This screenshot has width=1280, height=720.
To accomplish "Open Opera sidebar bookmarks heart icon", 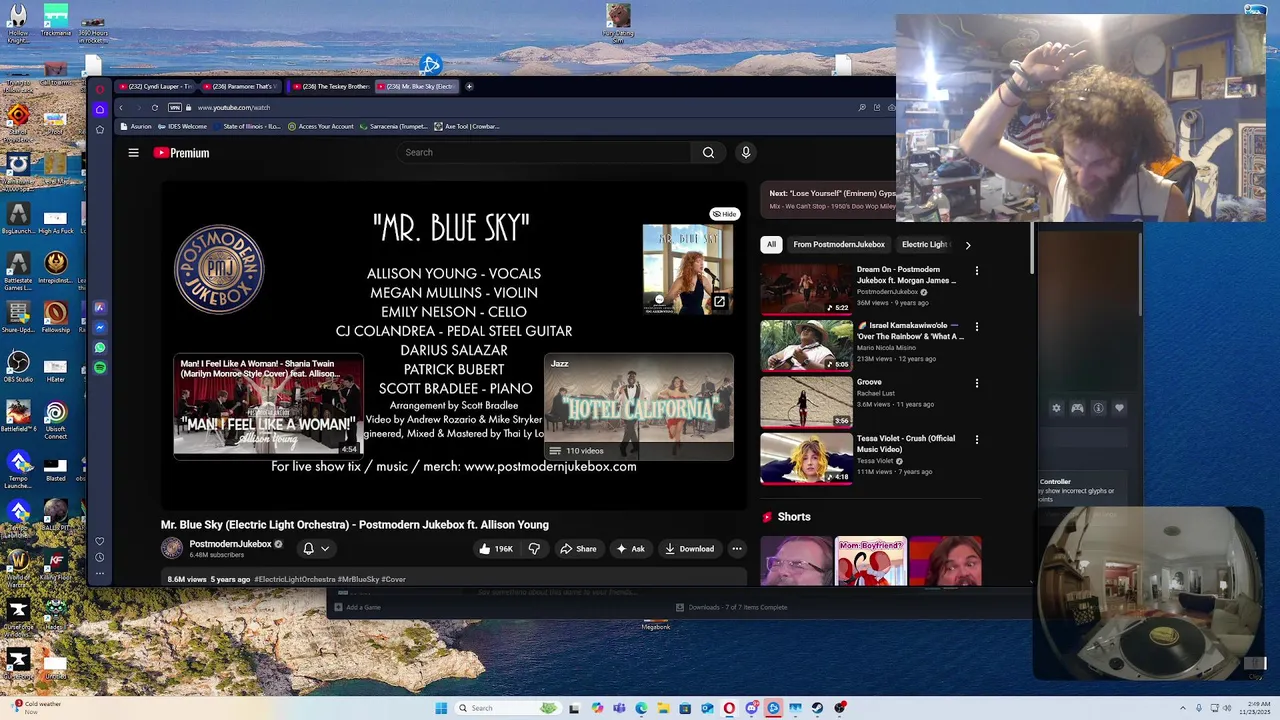I will click(100, 541).
